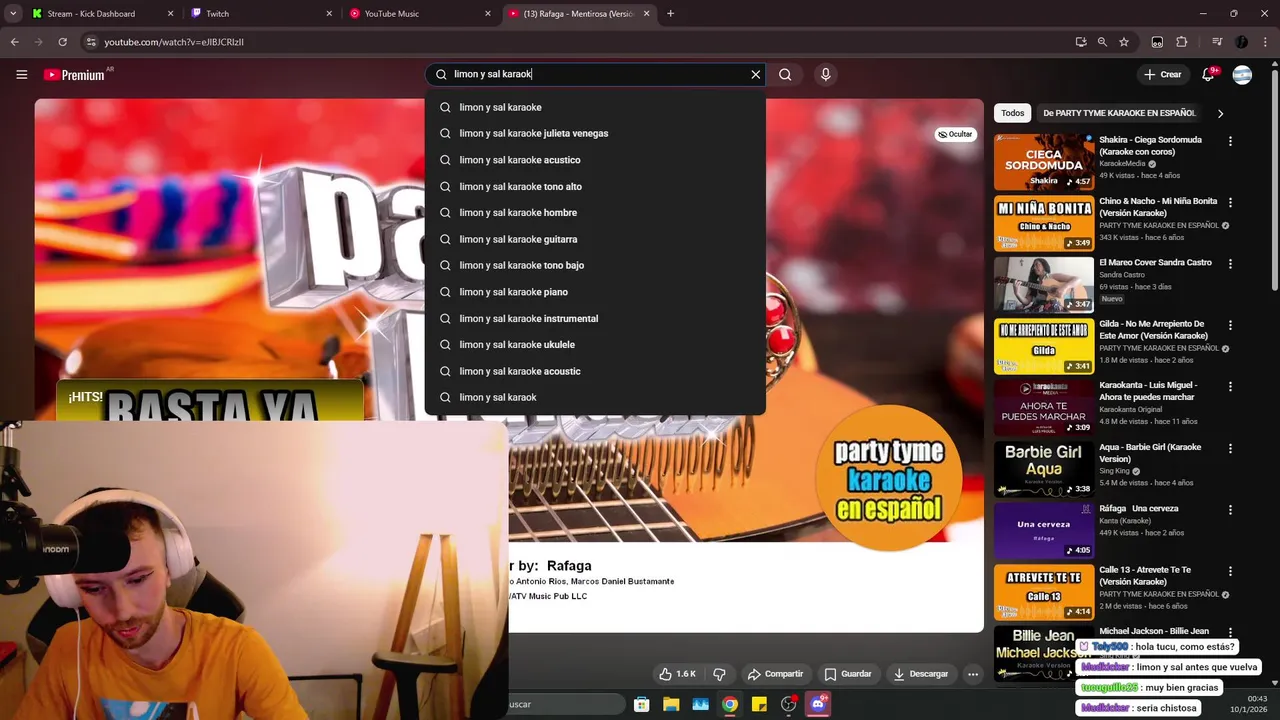
Task: Open the "Calle 13 - Atrevete Te Te" title
Action: tap(1145, 576)
